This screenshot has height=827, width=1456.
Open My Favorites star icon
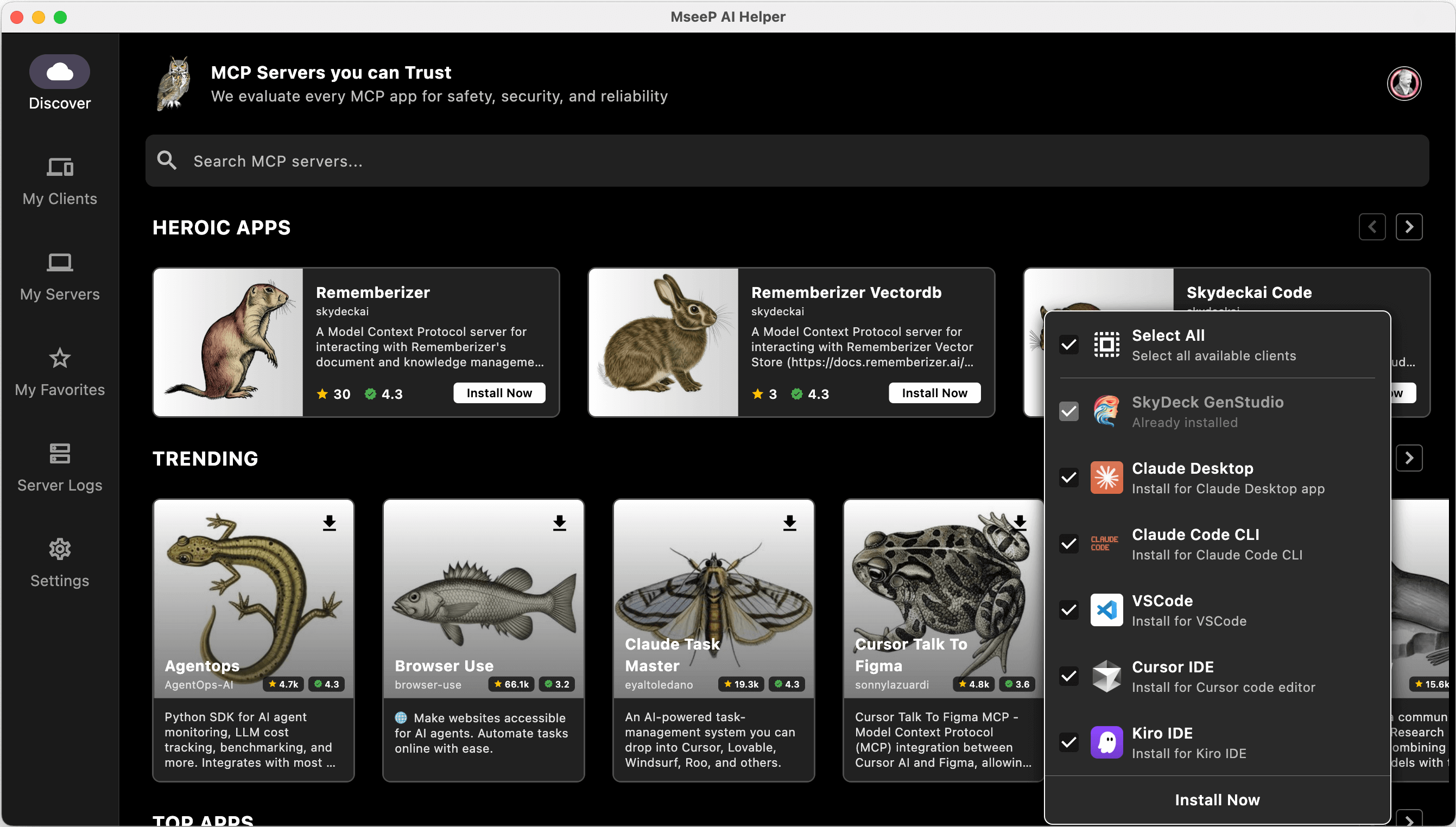coord(60,358)
